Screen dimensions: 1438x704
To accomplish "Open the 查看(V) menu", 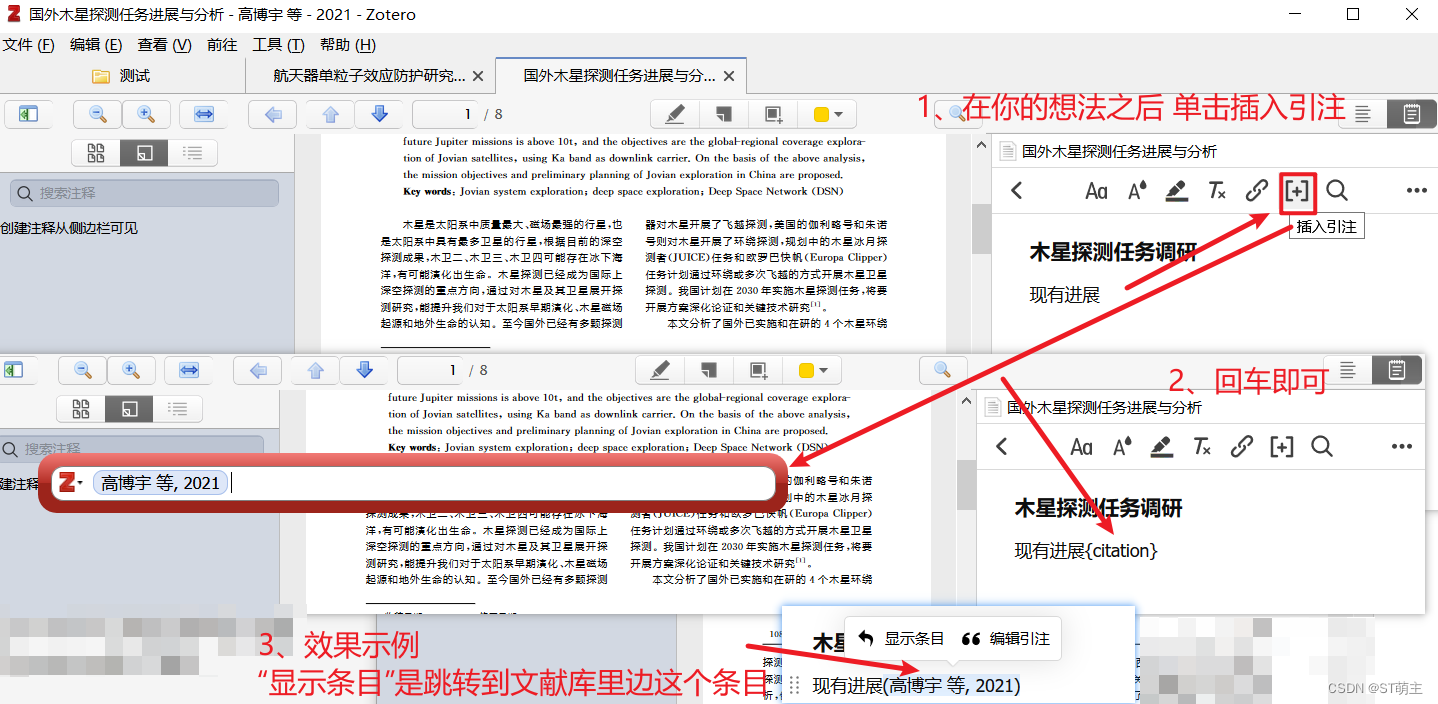I will click(165, 45).
